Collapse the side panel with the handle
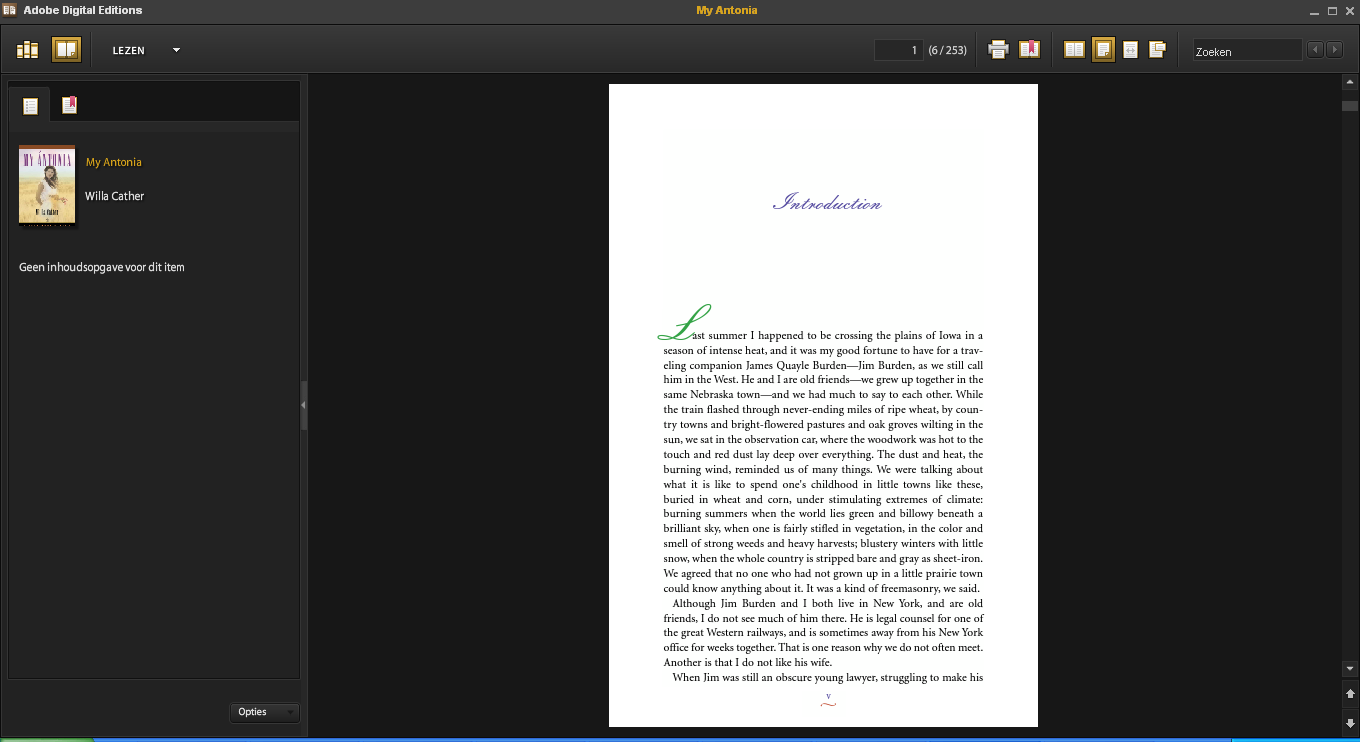Viewport: 1360px width, 742px height. (x=304, y=404)
